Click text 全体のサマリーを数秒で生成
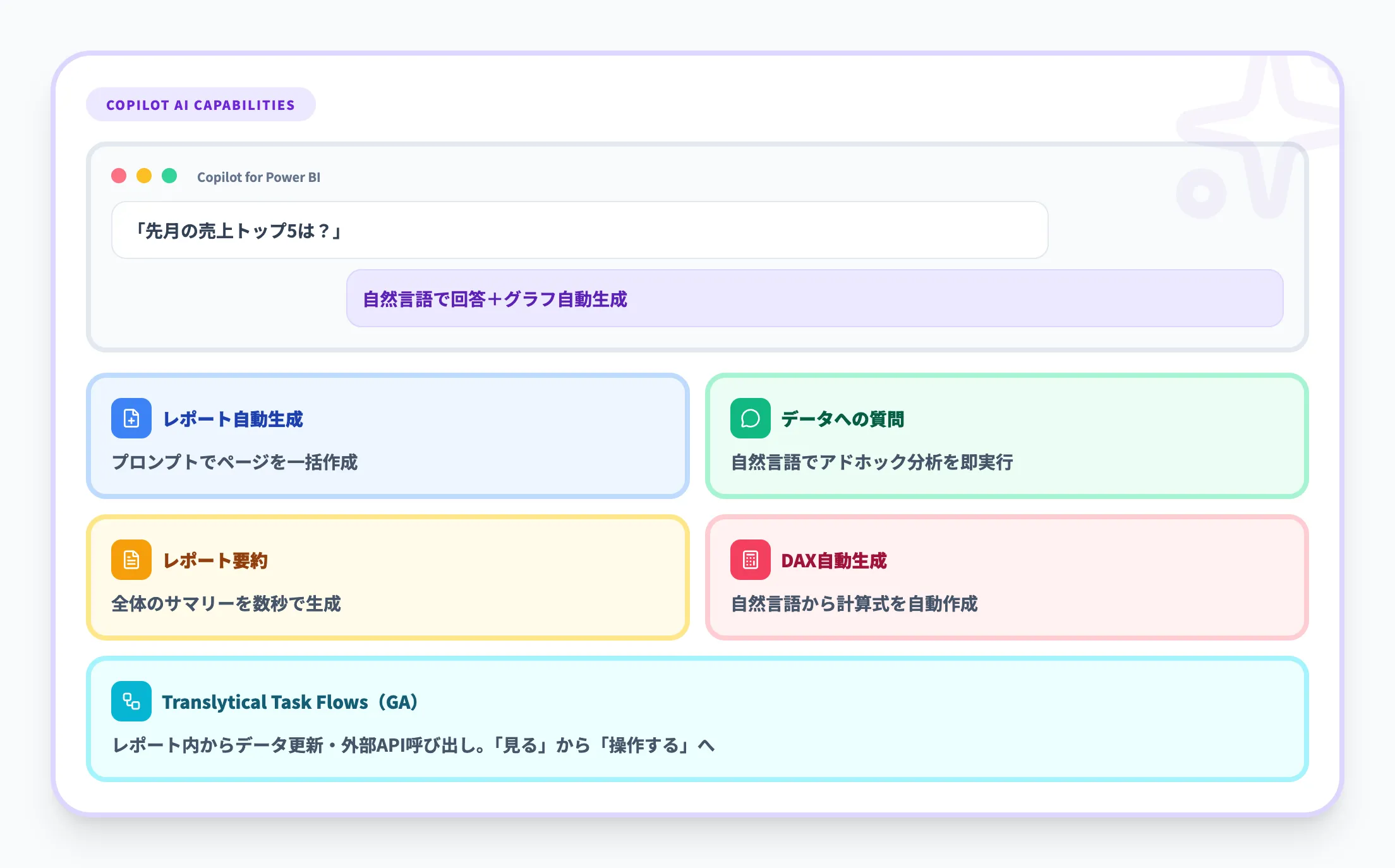Image resolution: width=1395 pixels, height=868 pixels. click(x=226, y=603)
